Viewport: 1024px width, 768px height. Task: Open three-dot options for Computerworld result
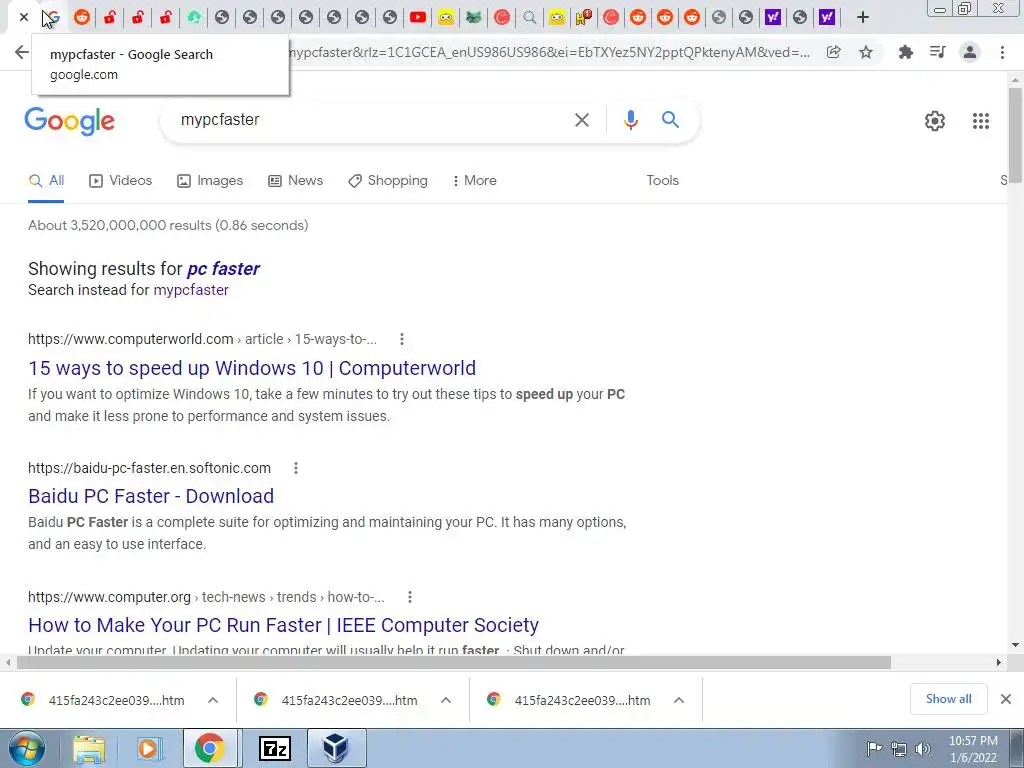(x=402, y=339)
